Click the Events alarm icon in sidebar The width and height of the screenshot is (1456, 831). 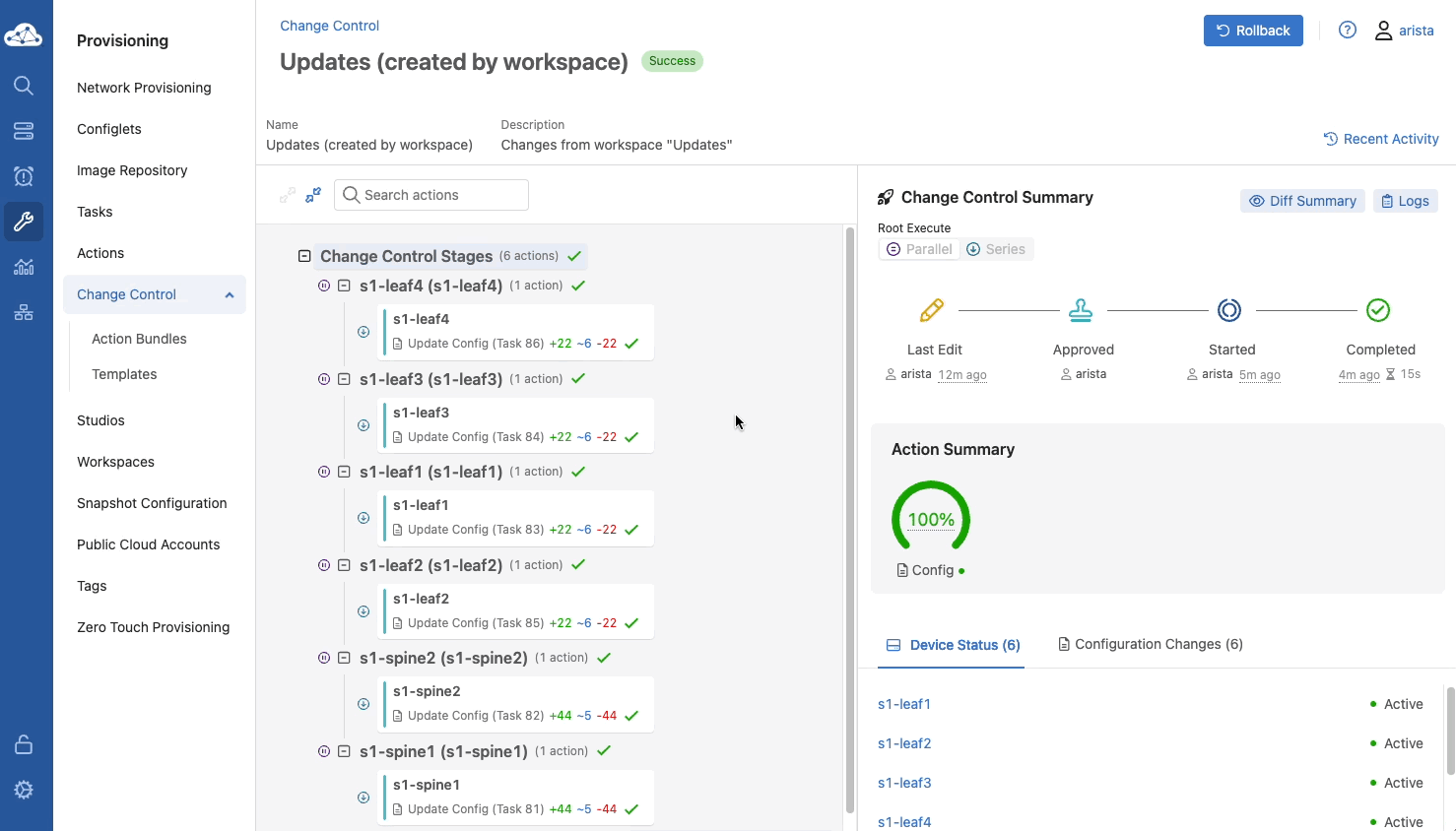point(24,176)
